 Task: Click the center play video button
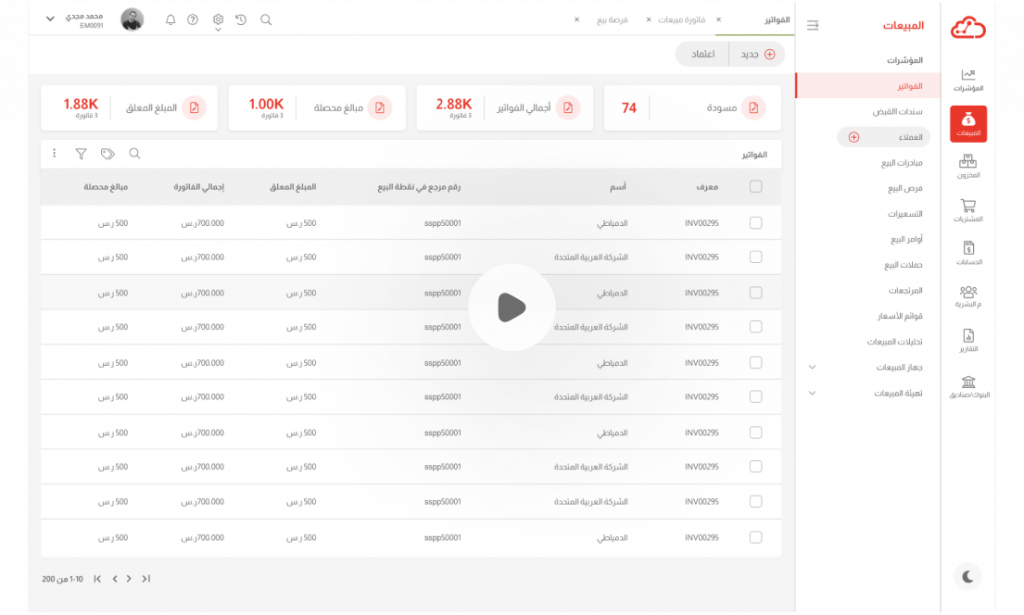511,307
